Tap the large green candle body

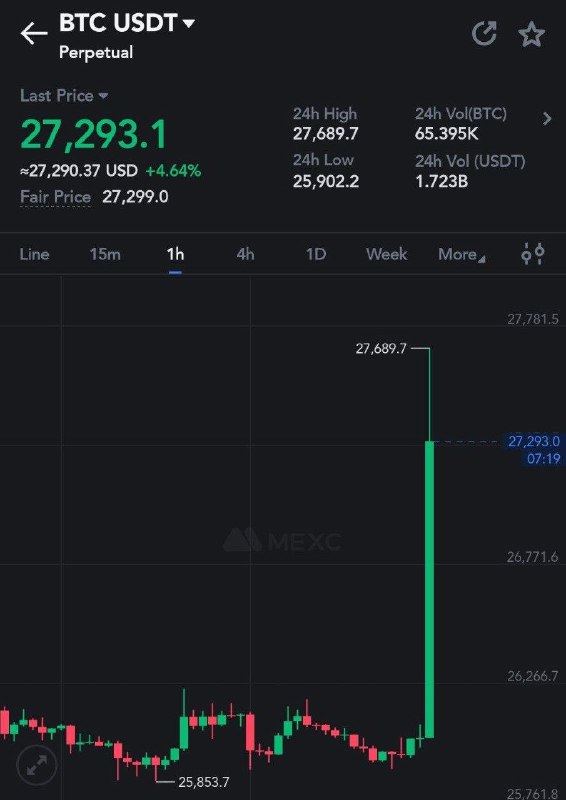tap(430, 589)
